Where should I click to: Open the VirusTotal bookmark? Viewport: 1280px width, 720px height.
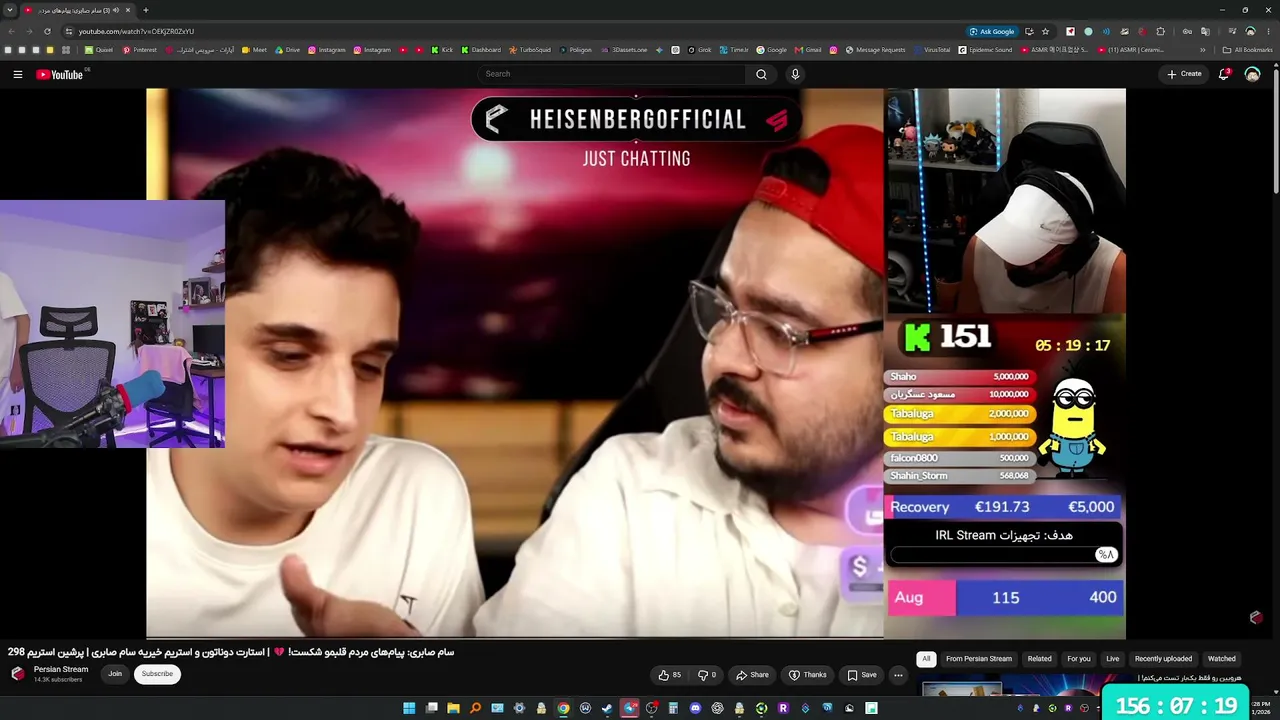tap(931, 50)
